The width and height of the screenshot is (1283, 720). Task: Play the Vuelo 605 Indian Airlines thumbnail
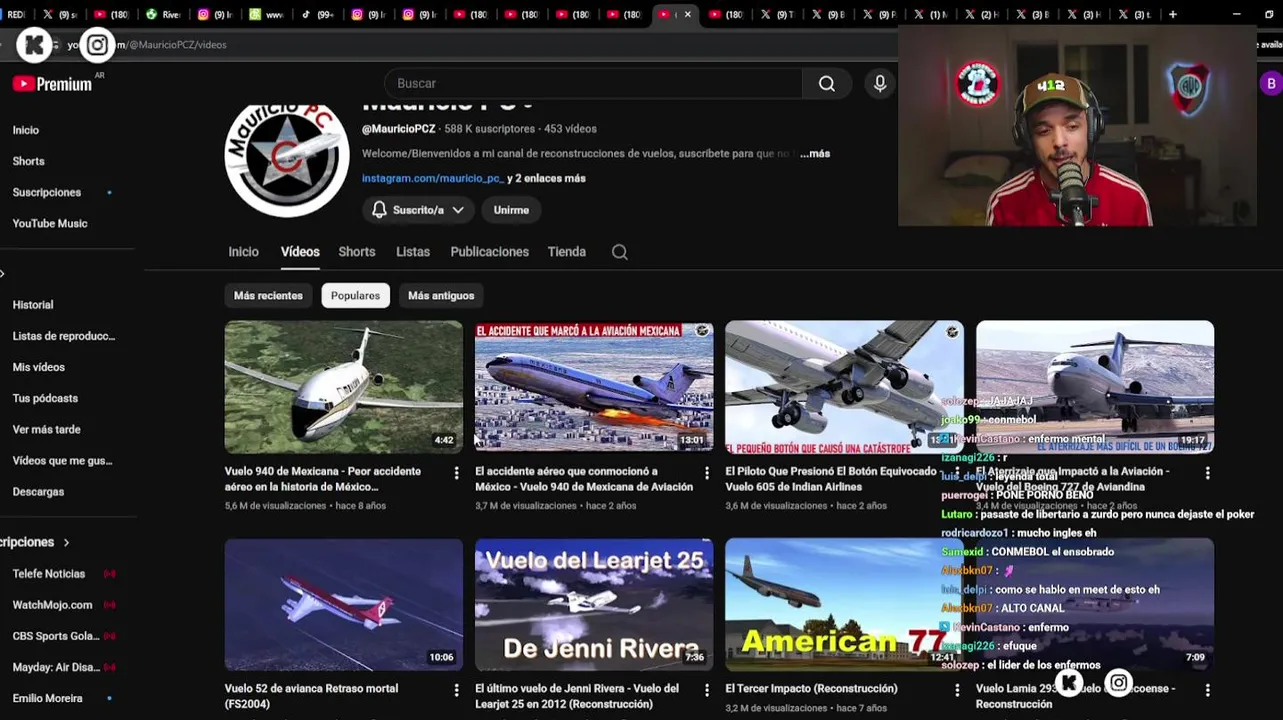844,387
